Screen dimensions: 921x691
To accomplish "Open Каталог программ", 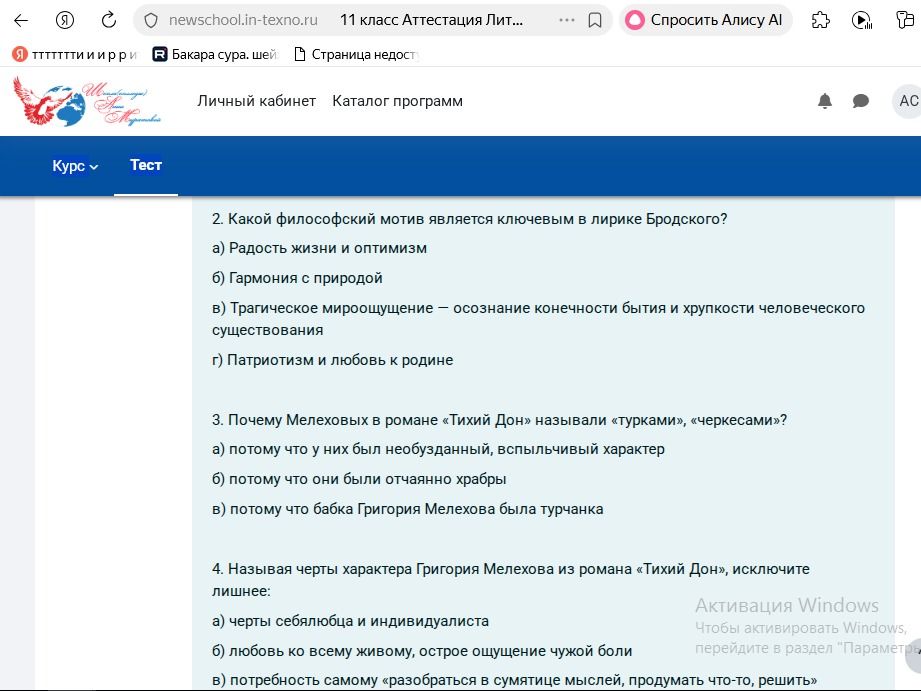I will click(x=398, y=101).
